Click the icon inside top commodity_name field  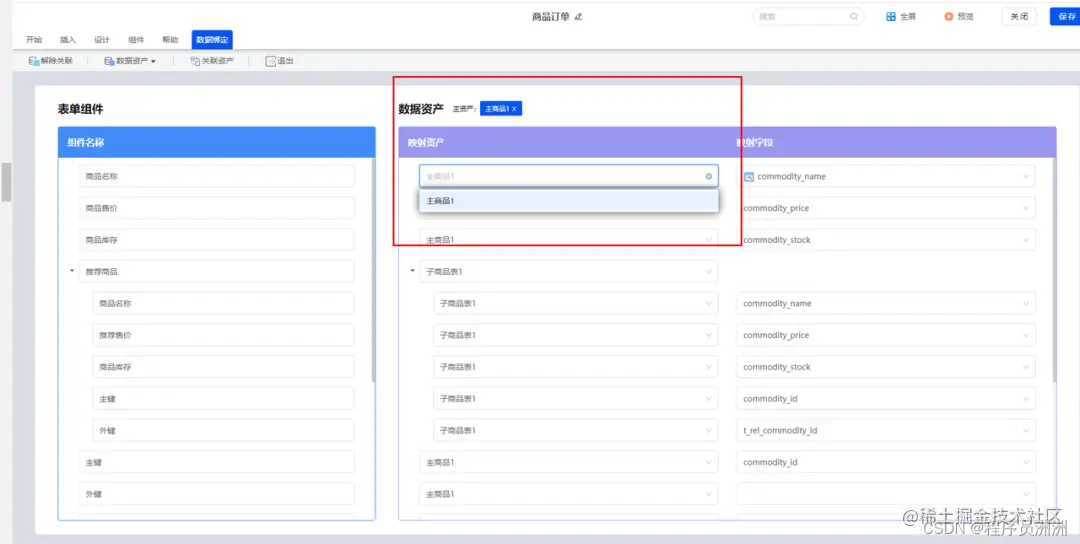point(749,176)
